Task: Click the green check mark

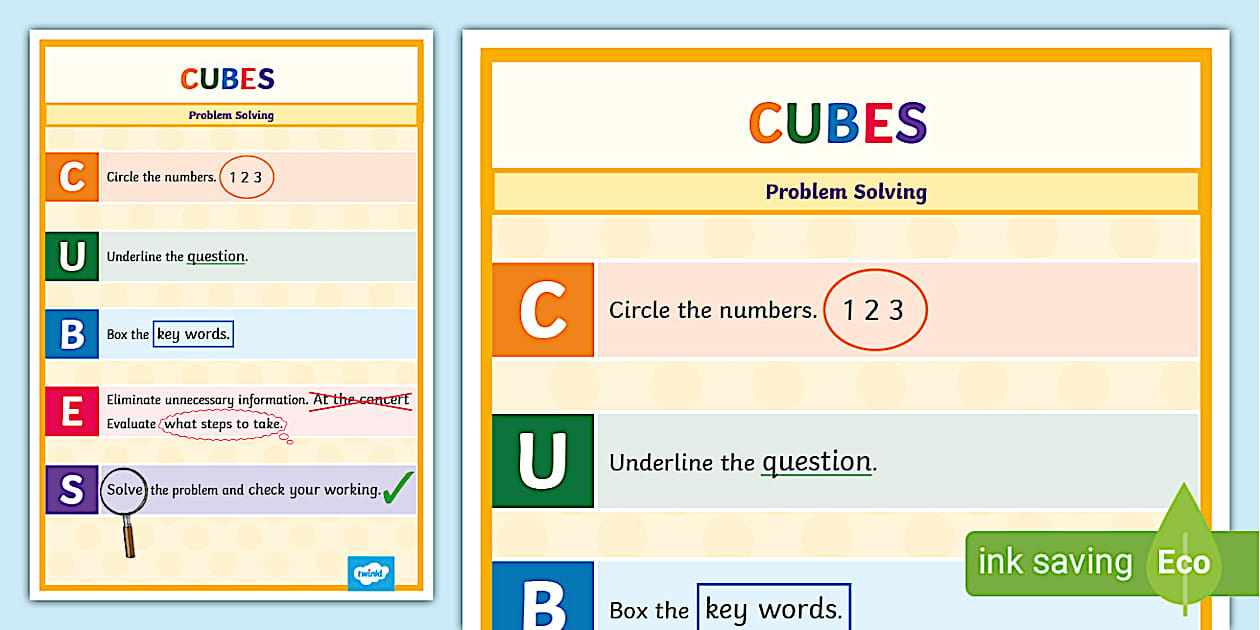Action: (400, 489)
